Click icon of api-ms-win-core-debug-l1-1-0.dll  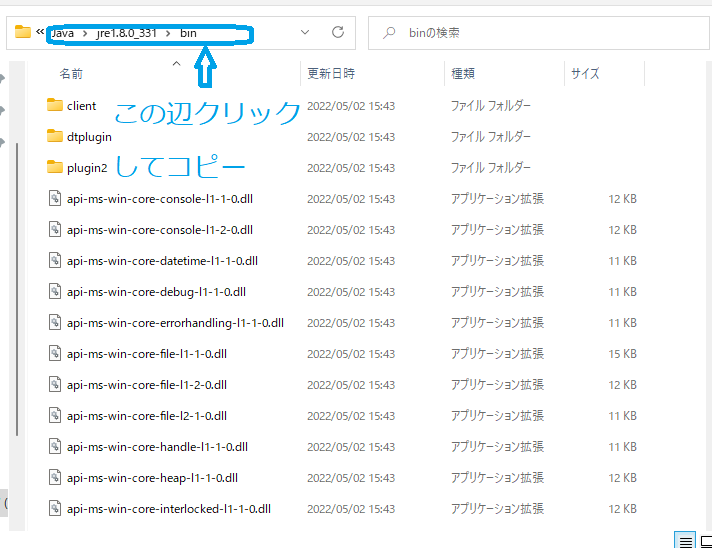click(x=55, y=291)
